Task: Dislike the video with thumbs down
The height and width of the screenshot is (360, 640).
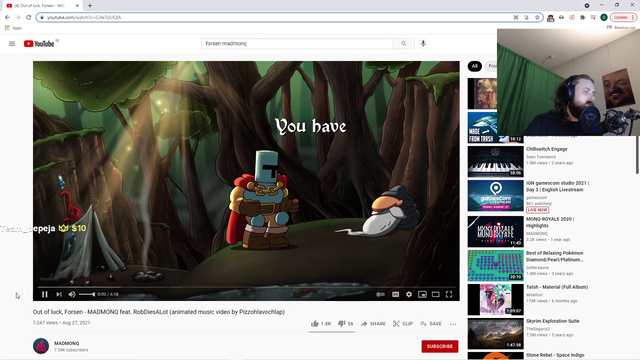Action: tap(345, 324)
